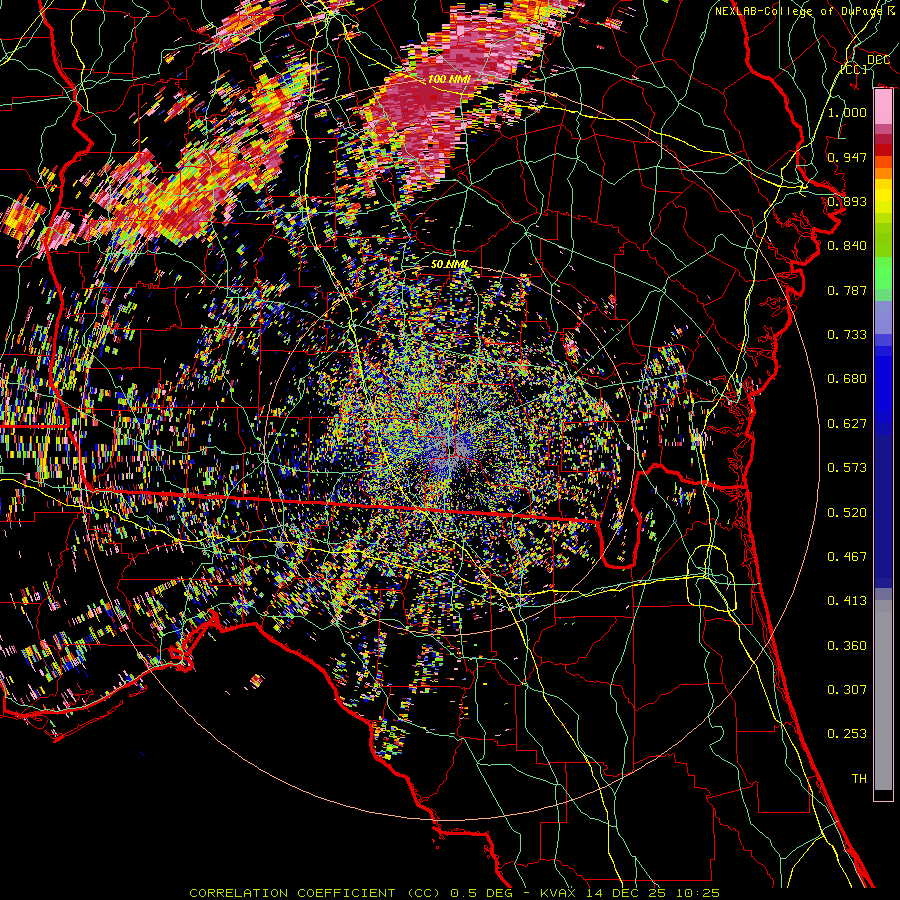Click the 0.253 legend value

pos(847,734)
